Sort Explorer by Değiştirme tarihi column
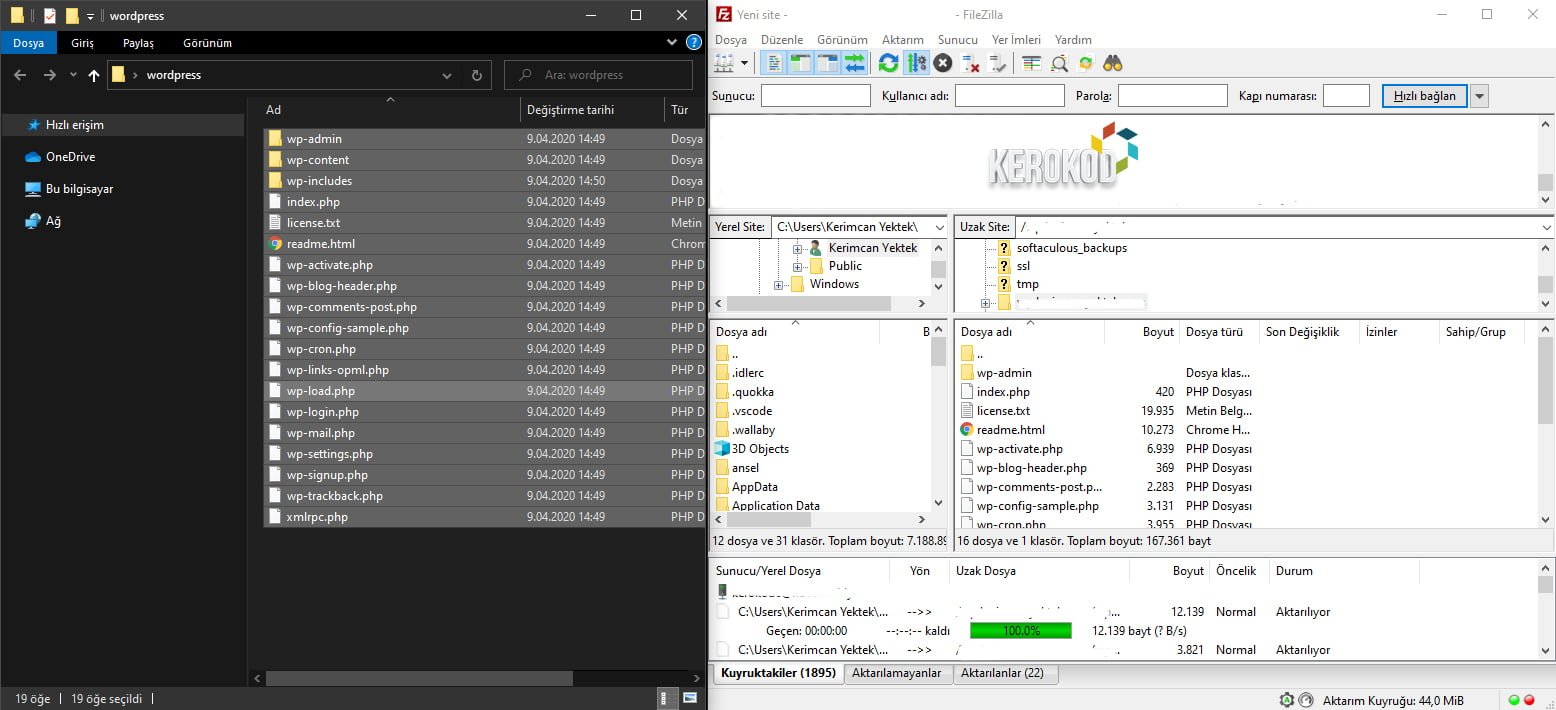 [592, 110]
